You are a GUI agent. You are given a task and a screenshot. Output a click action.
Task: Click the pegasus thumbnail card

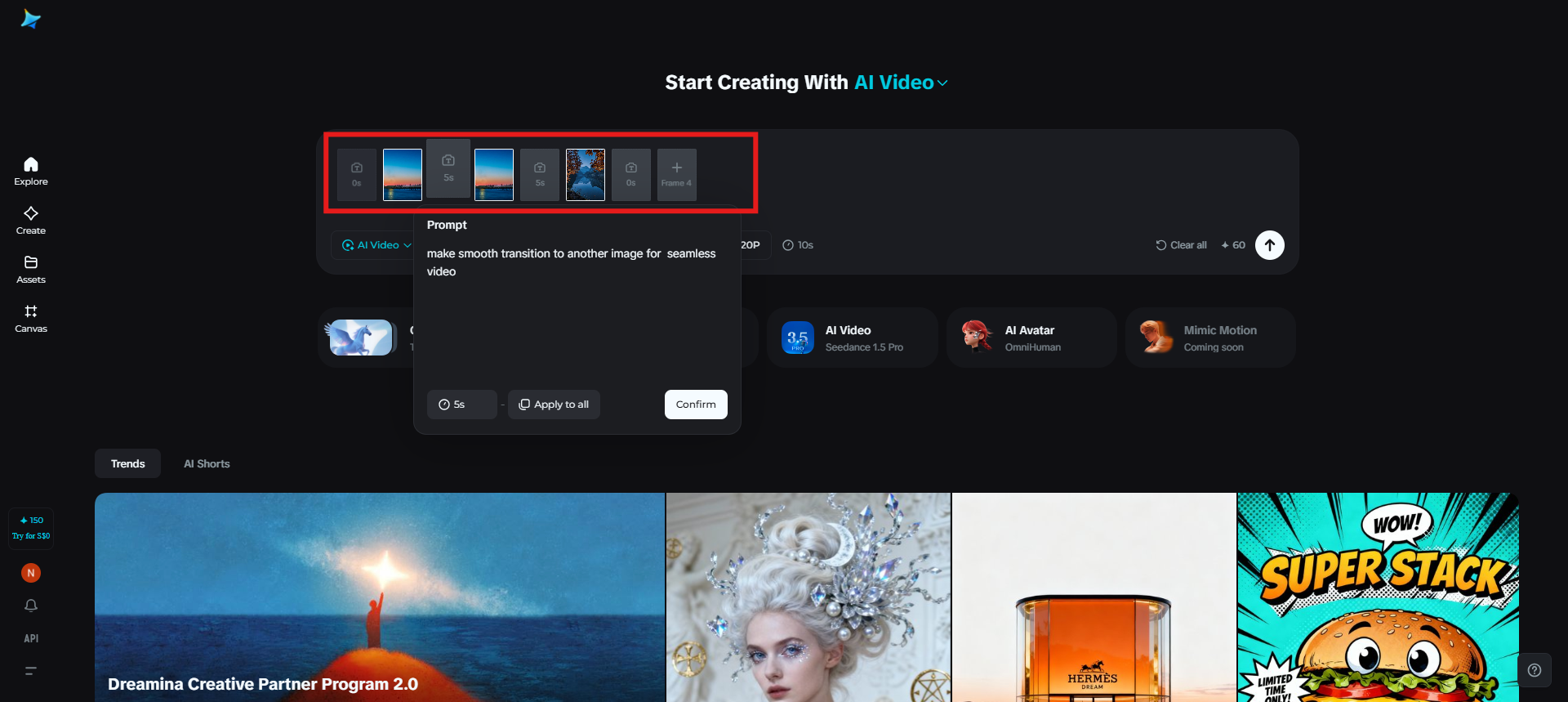click(x=362, y=338)
